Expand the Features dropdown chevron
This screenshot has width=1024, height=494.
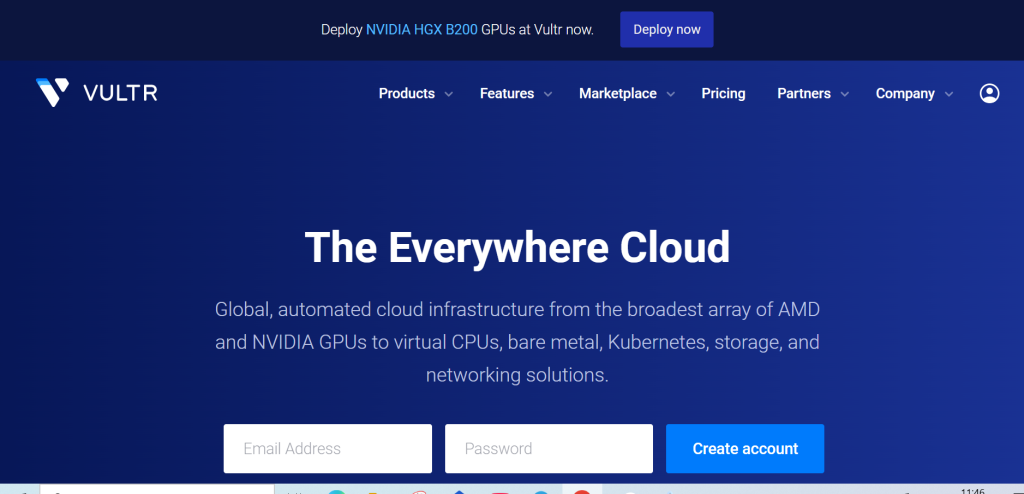(548, 94)
